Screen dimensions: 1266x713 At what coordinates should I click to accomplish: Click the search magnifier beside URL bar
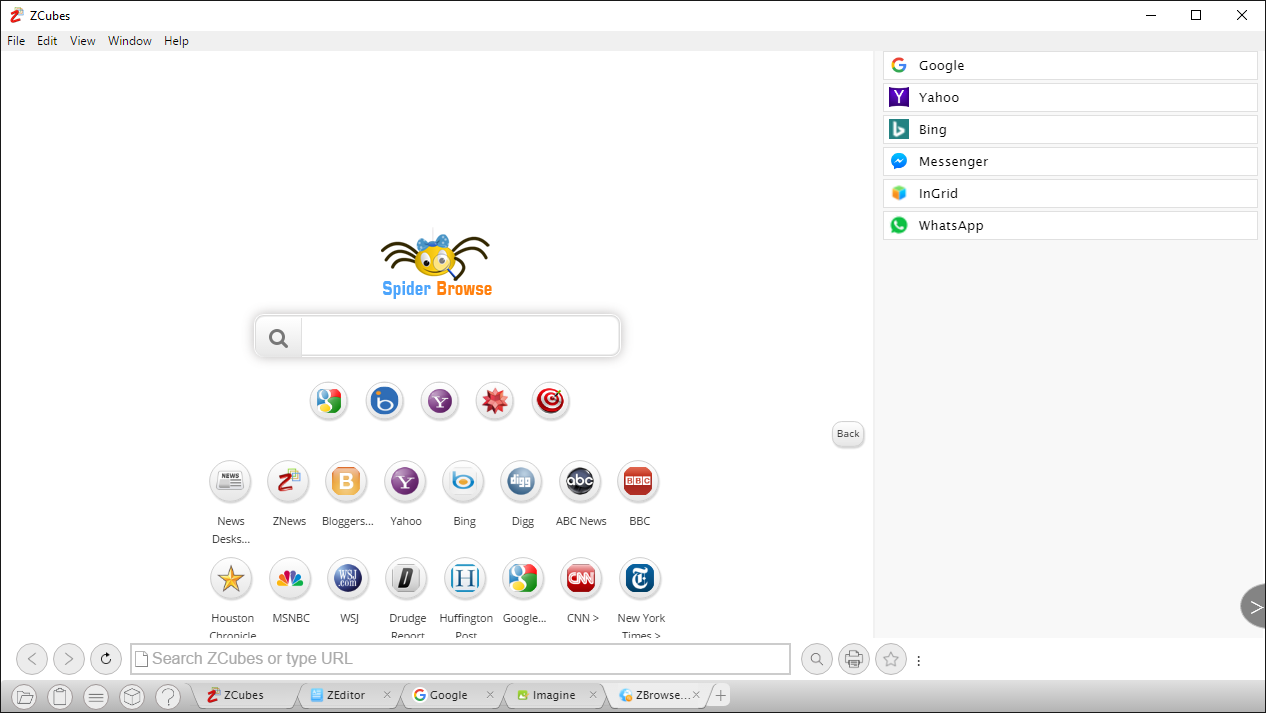(x=817, y=659)
